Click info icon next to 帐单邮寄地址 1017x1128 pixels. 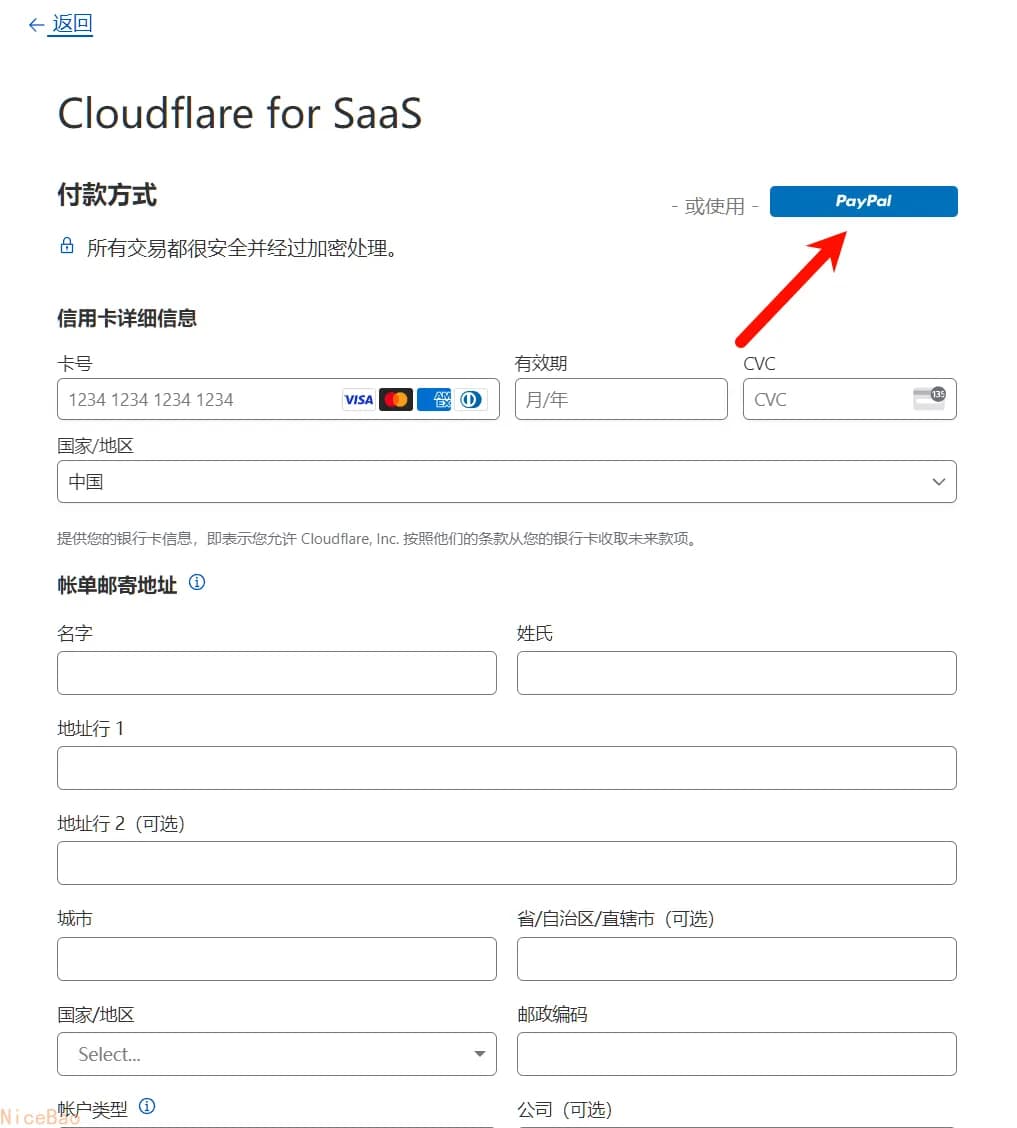197,582
